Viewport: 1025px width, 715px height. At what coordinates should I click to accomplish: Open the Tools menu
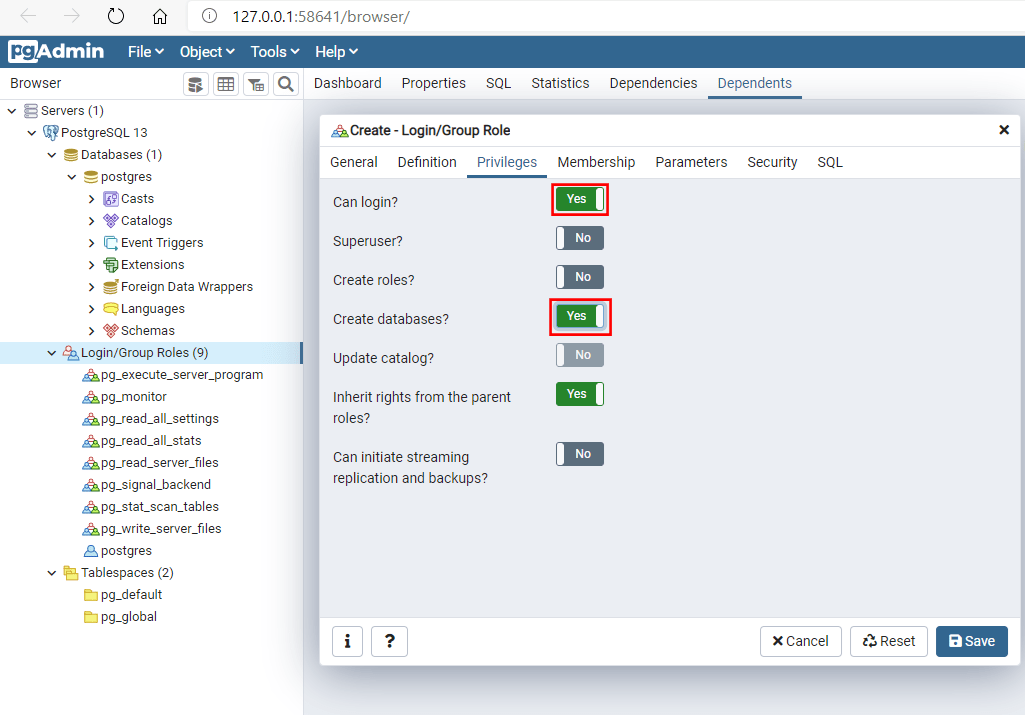274,52
